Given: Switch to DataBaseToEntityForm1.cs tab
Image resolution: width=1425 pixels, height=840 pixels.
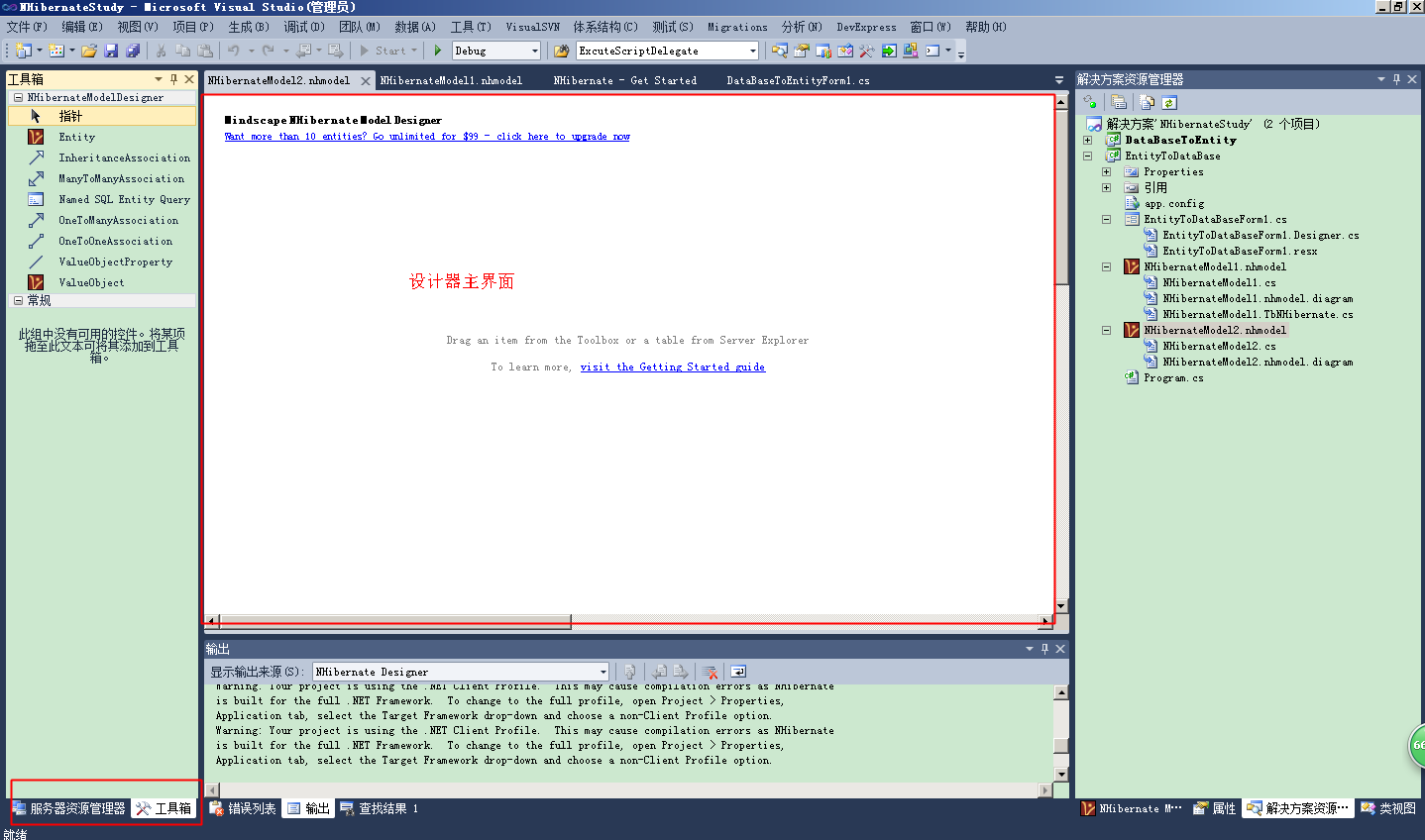Looking at the screenshot, I should (x=798, y=80).
